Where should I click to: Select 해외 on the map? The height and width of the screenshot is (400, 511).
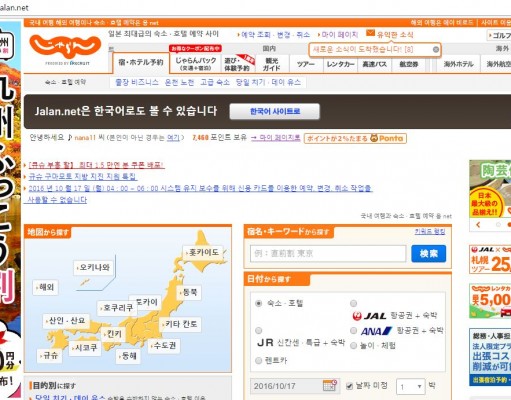pos(45,287)
